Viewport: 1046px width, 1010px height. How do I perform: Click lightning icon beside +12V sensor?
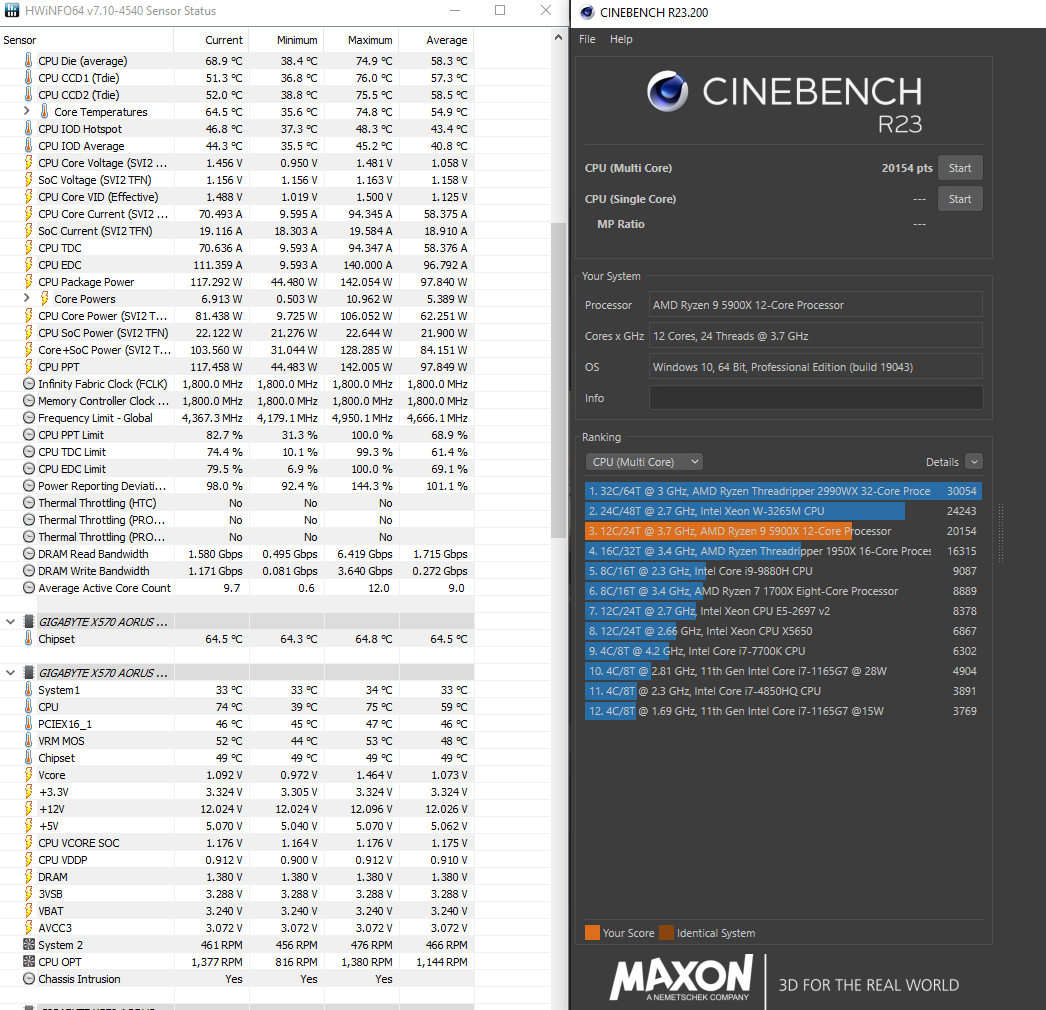(x=29, y=809)
